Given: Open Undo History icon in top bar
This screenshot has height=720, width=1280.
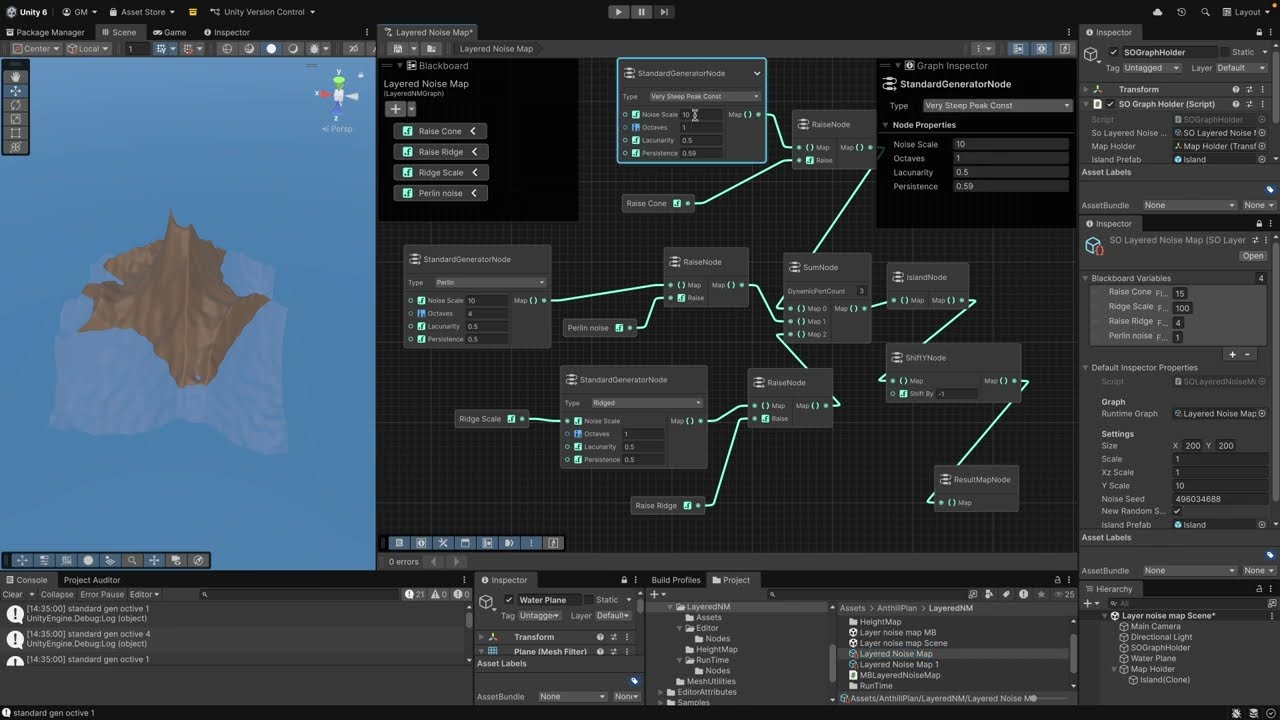Looking at the screenshot, I should tap(1181, 12).
